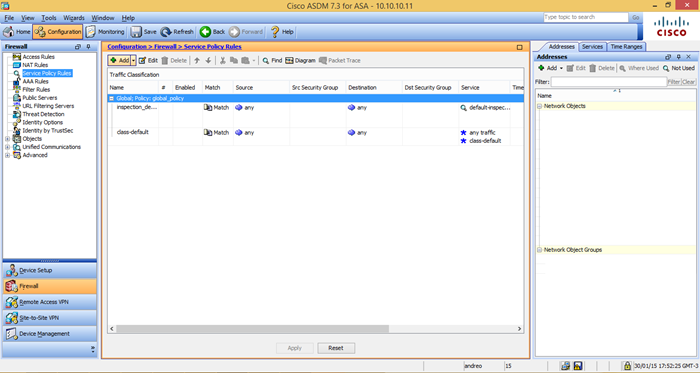Click the Reset button
Viewport: 700px width, 373px height.
pos(336,348)
